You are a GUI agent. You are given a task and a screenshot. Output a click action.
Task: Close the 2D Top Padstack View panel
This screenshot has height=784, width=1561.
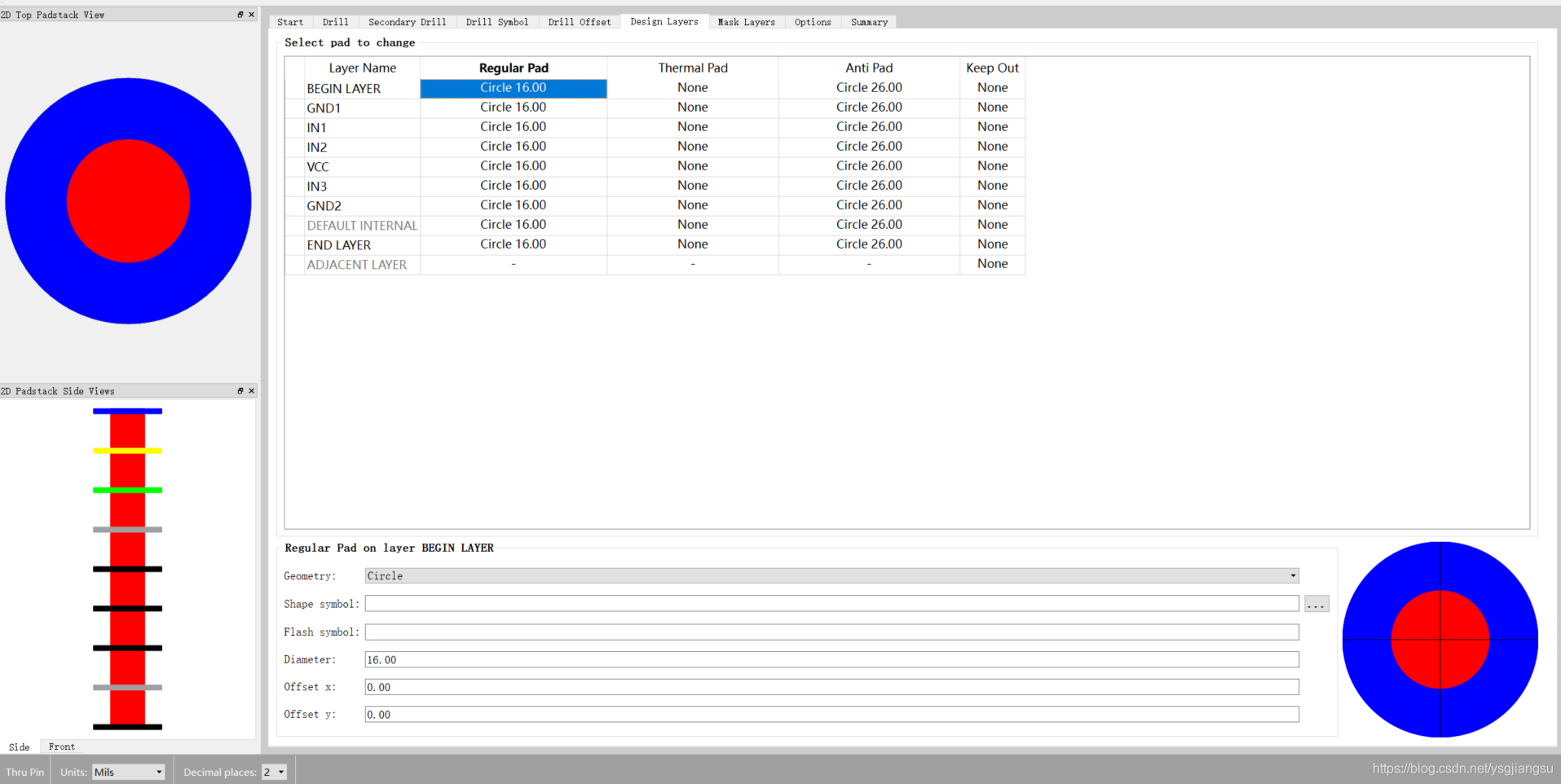point(251,15)
